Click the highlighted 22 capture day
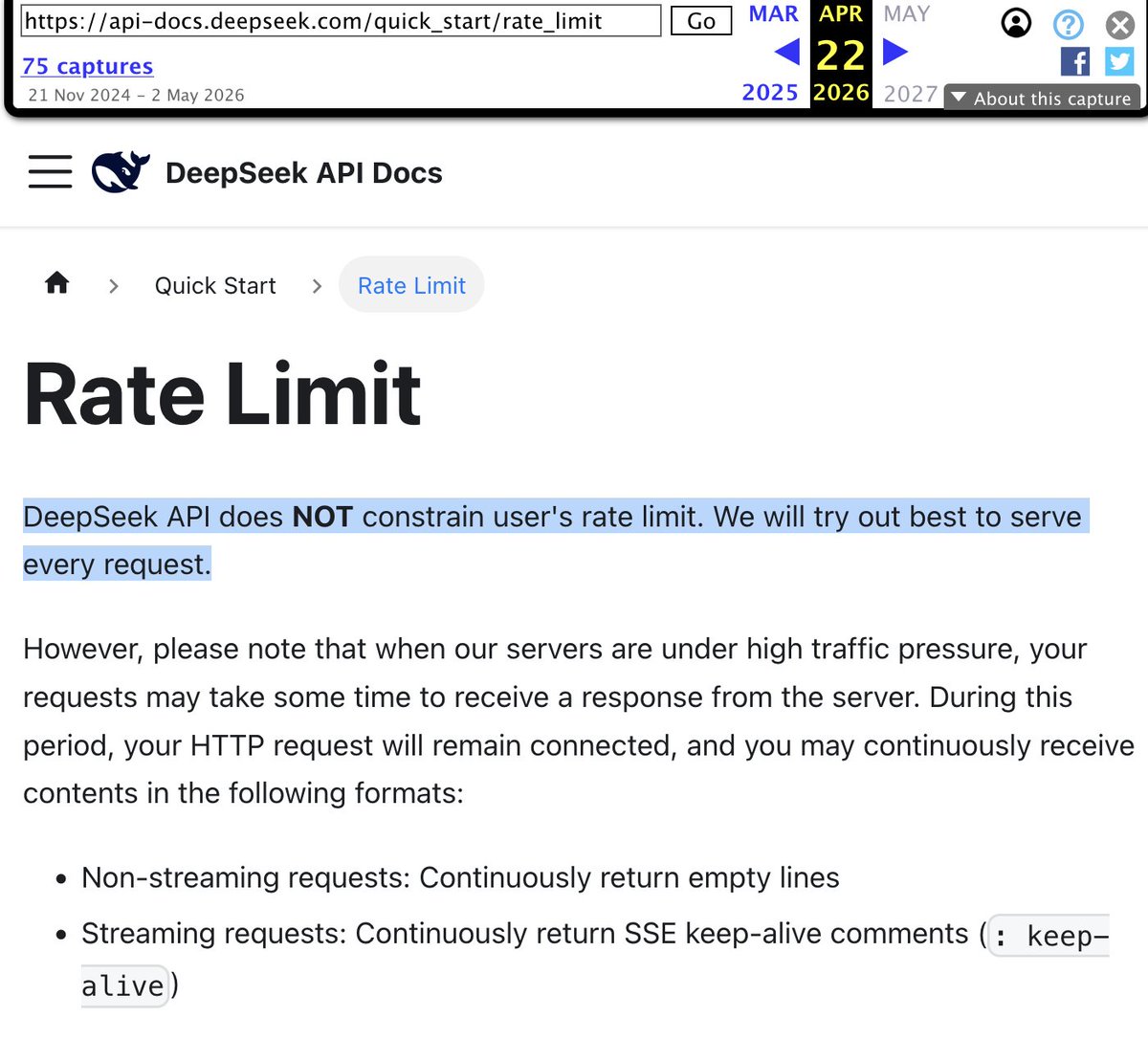 coord(841,55)
